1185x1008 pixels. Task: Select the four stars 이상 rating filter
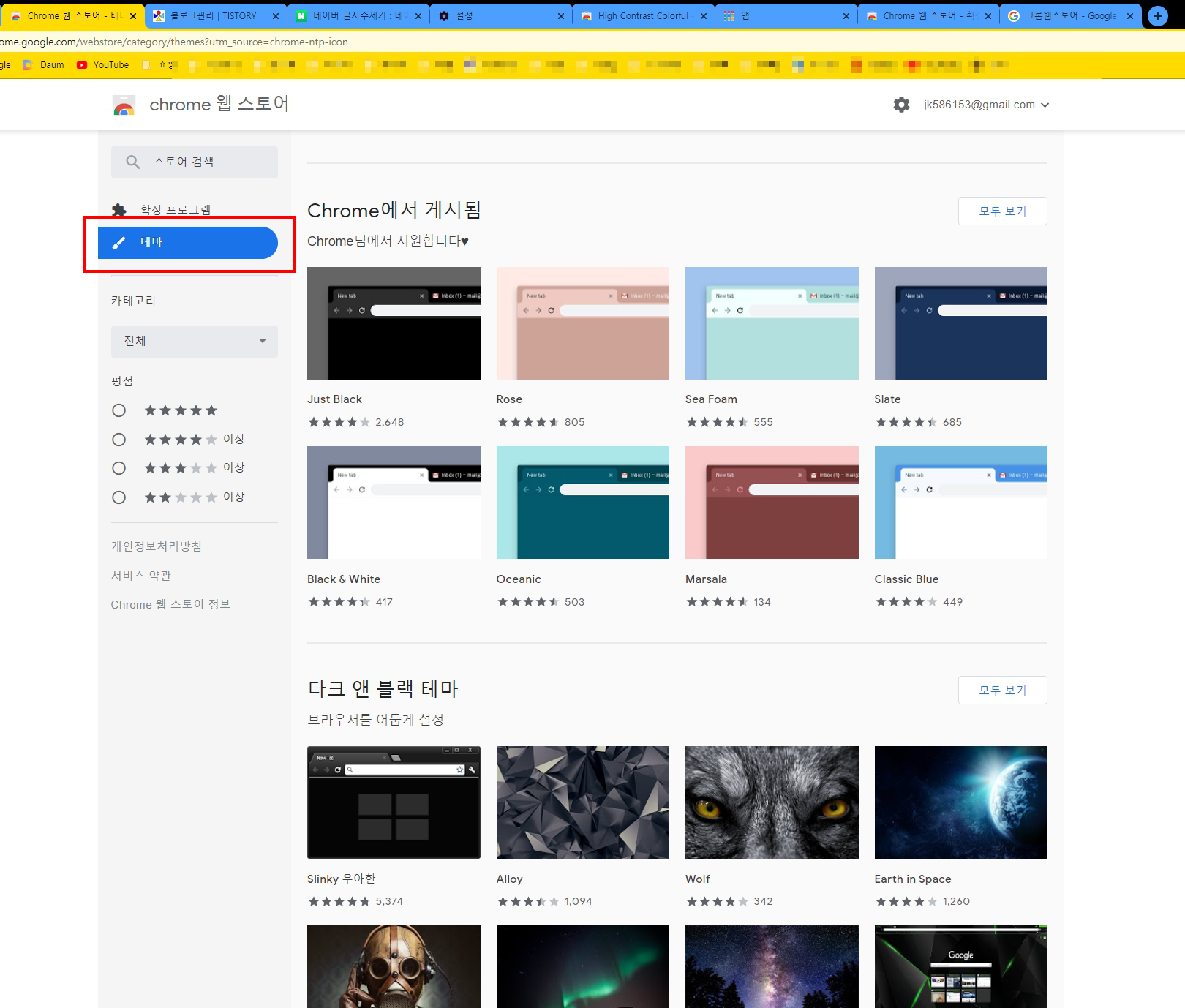119,440
